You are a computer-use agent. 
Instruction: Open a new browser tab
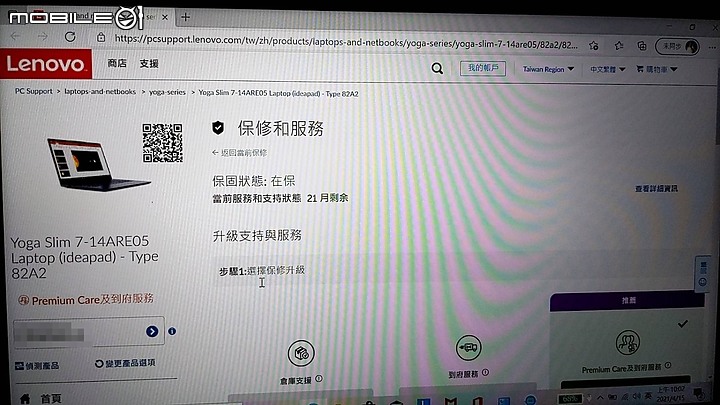point(186,17)
